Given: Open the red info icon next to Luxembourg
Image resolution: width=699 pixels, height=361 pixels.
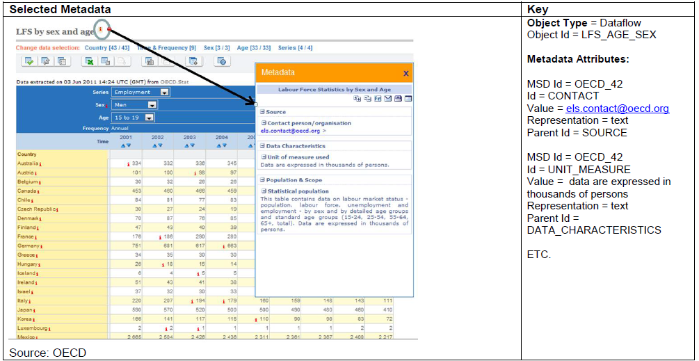Looking at the screenshot, I should [x=49, y=328].
